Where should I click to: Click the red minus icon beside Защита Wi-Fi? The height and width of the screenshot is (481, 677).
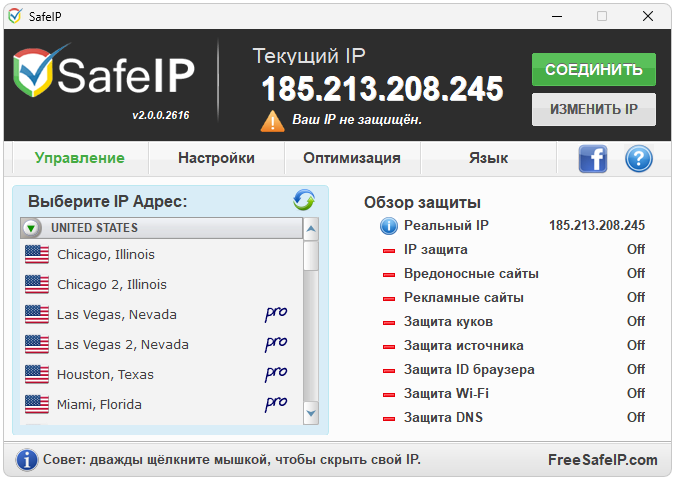tap(389, 395)
